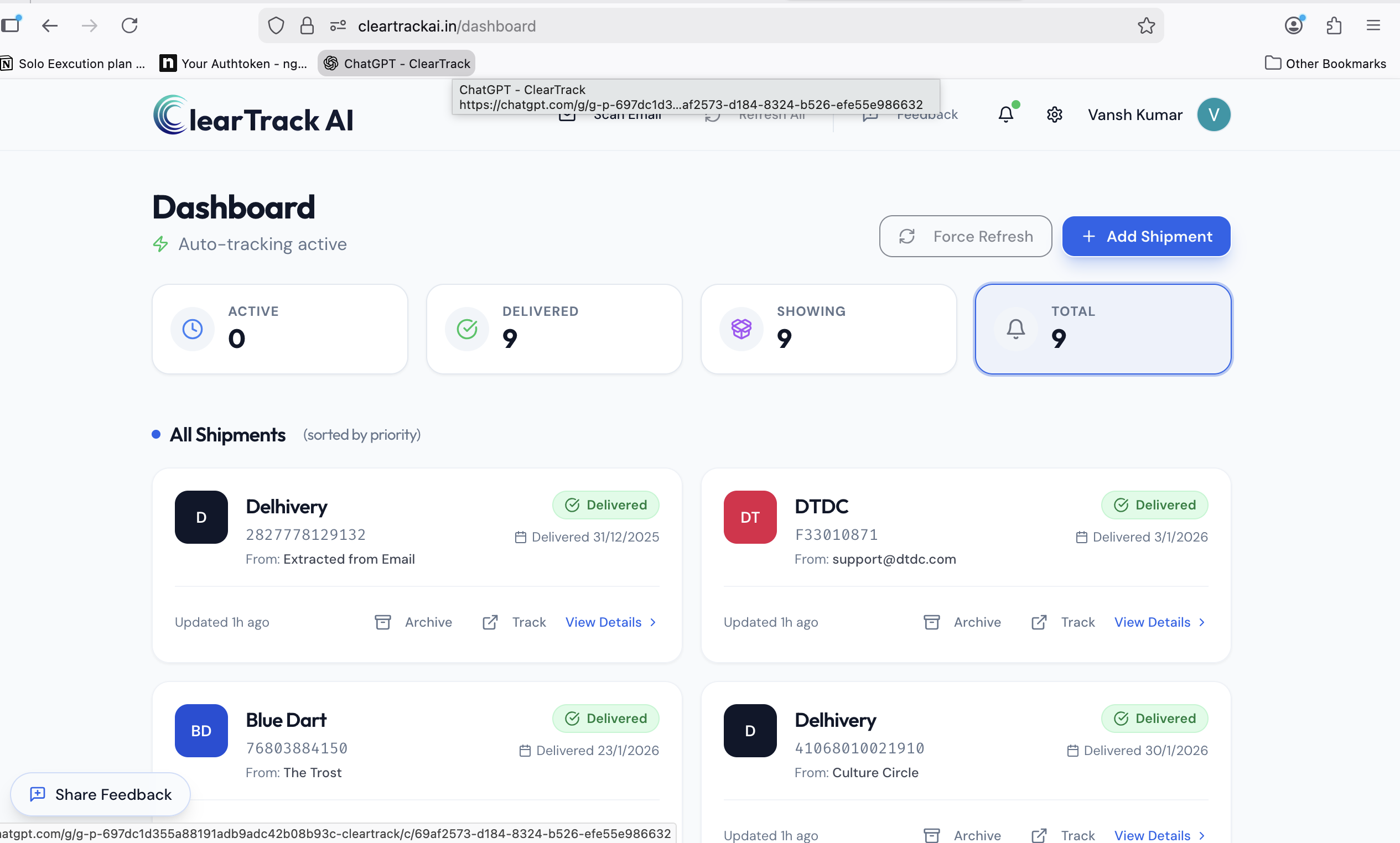Bookmark this page with the star icon
The height and width of the screenshot is (843, 1400).
click(x=1146, y=25)
